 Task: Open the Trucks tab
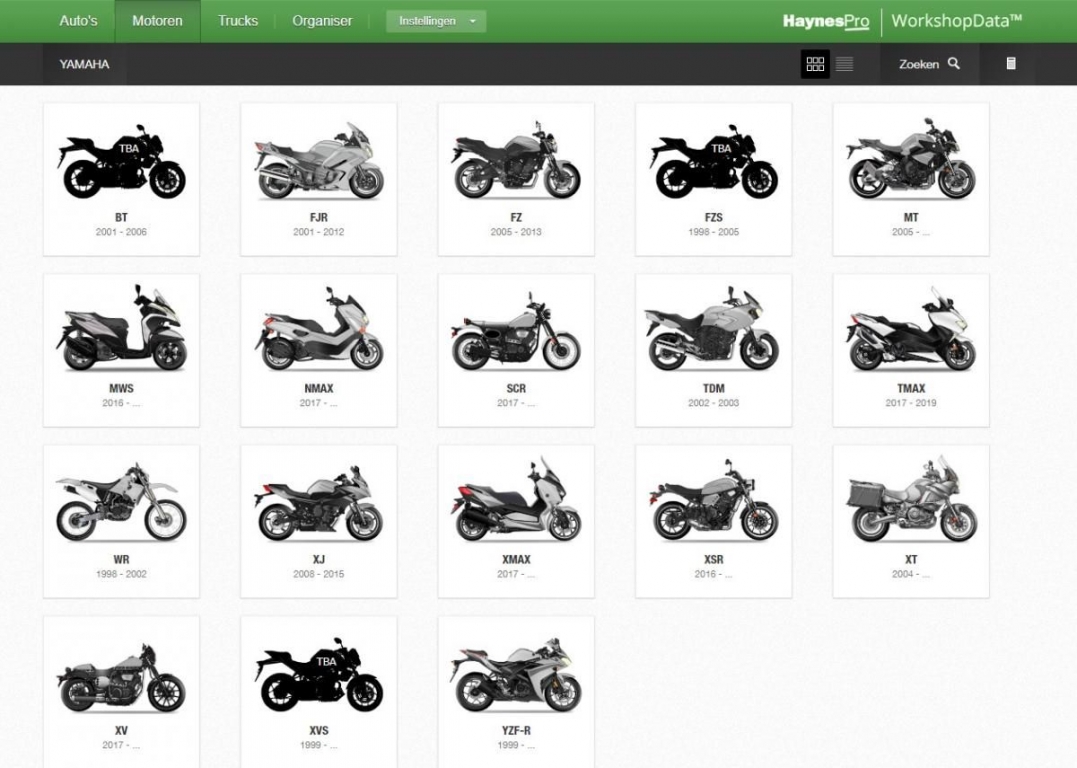238,21
